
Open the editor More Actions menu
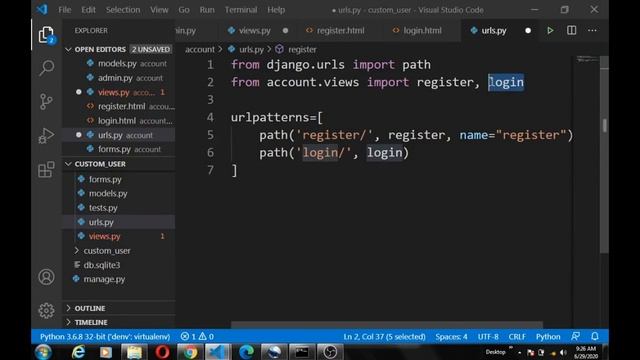pos(592,30)
